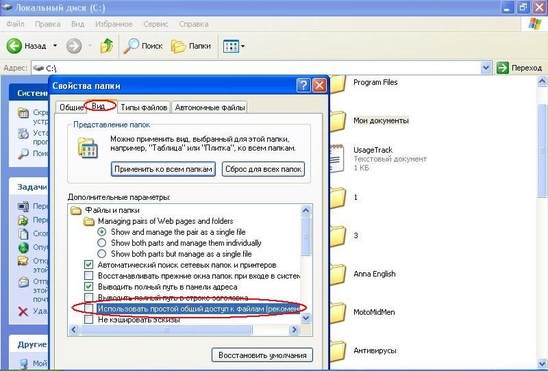Open the Назад history dropdown arrow
The image size is (548, 371).
click(x=55, y=46)
